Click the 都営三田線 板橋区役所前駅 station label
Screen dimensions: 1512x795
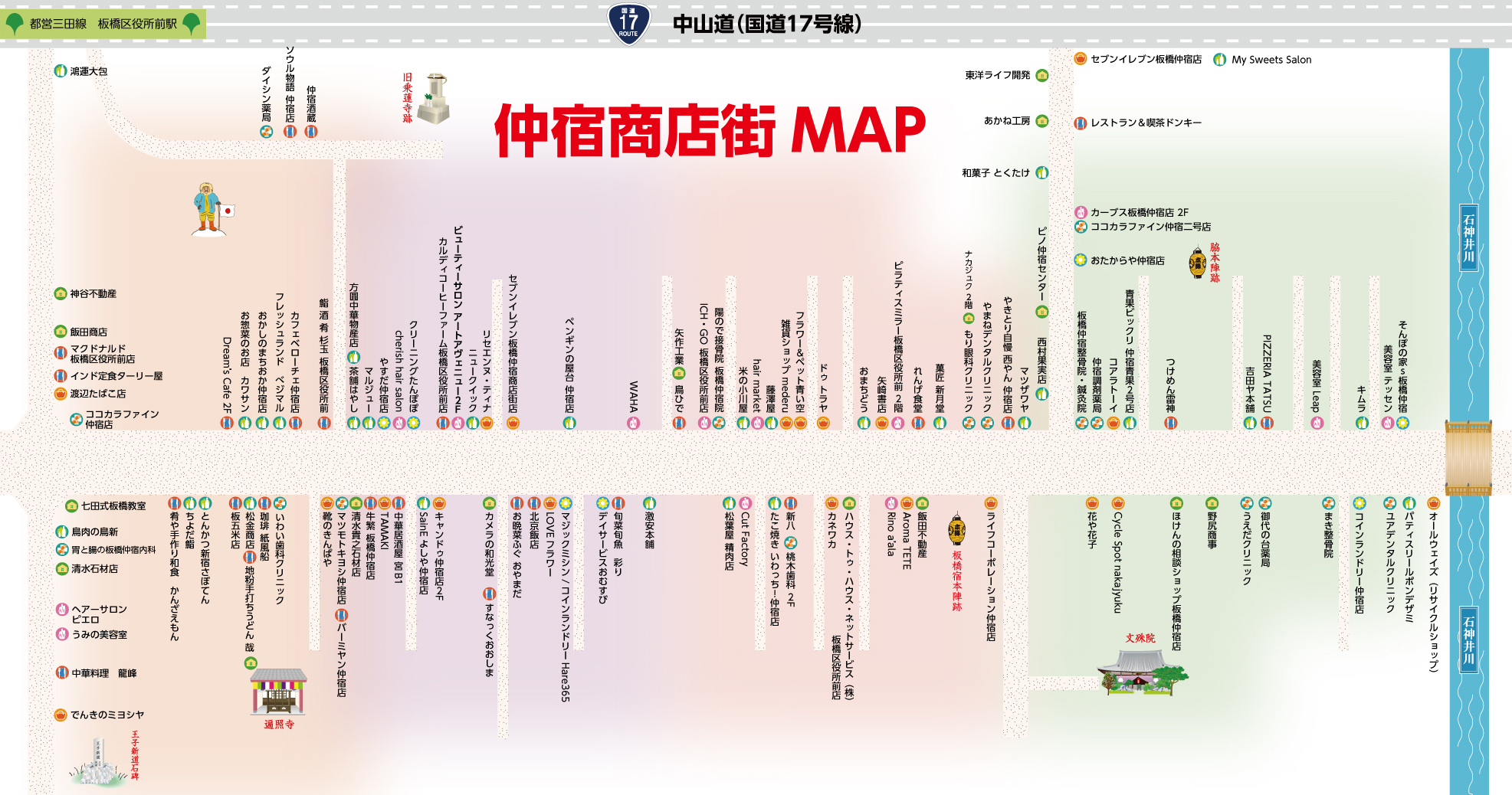coord(103,24)
